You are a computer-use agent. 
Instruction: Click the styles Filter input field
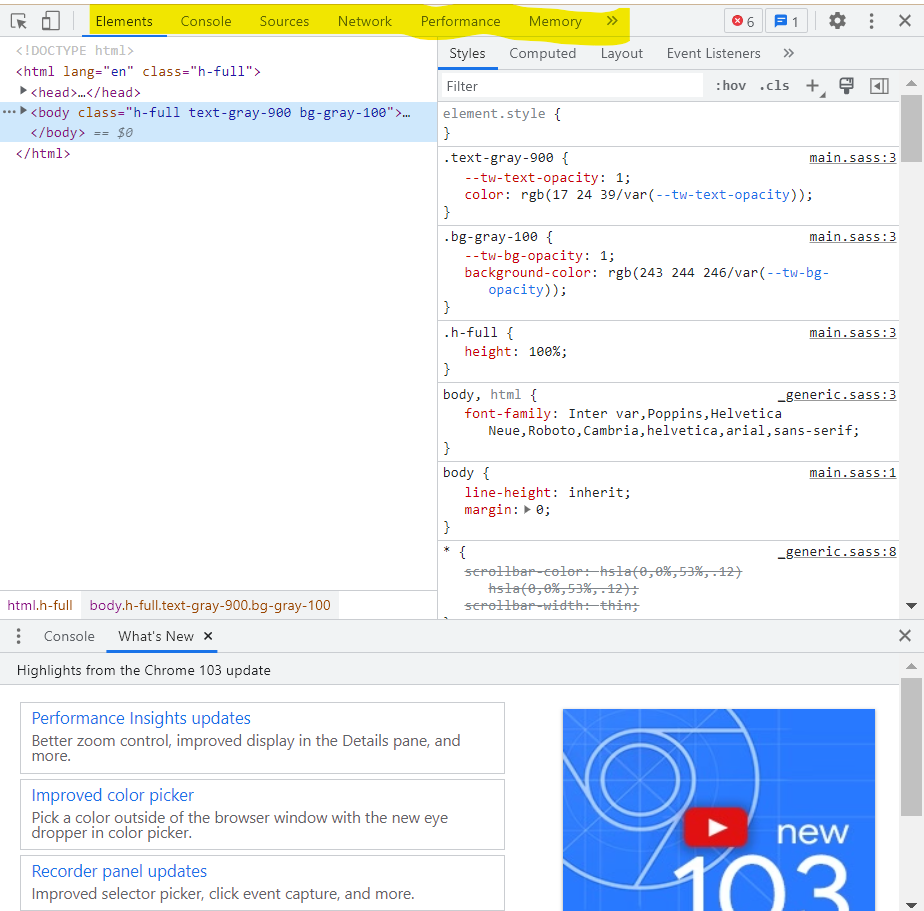tap(570, 86)
